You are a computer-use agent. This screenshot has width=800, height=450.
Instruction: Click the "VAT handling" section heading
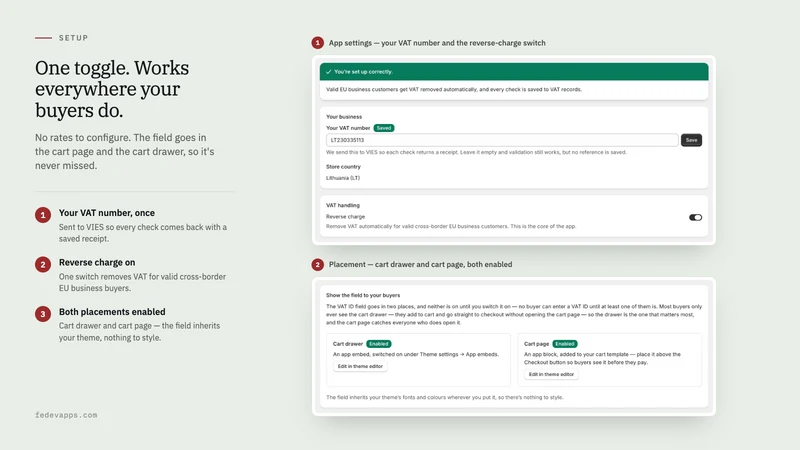click(x=343, y=205)
